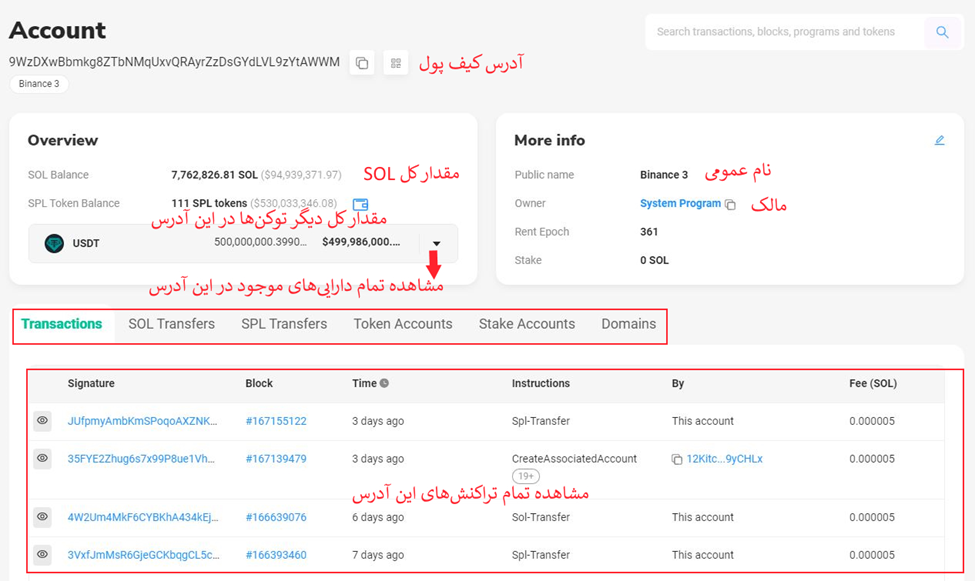Show the address QR code
The width and height of the screenshot is (975, 581).
click(395, 63)
